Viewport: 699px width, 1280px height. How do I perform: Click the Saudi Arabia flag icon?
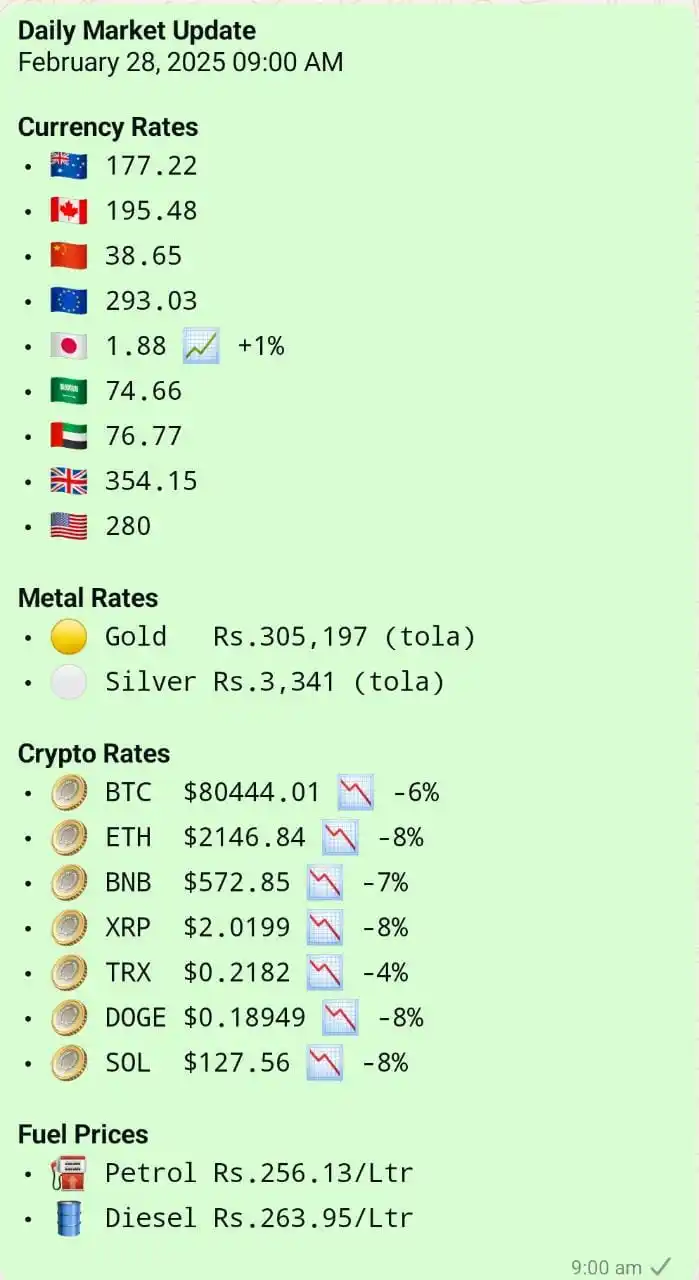(69, 391)
